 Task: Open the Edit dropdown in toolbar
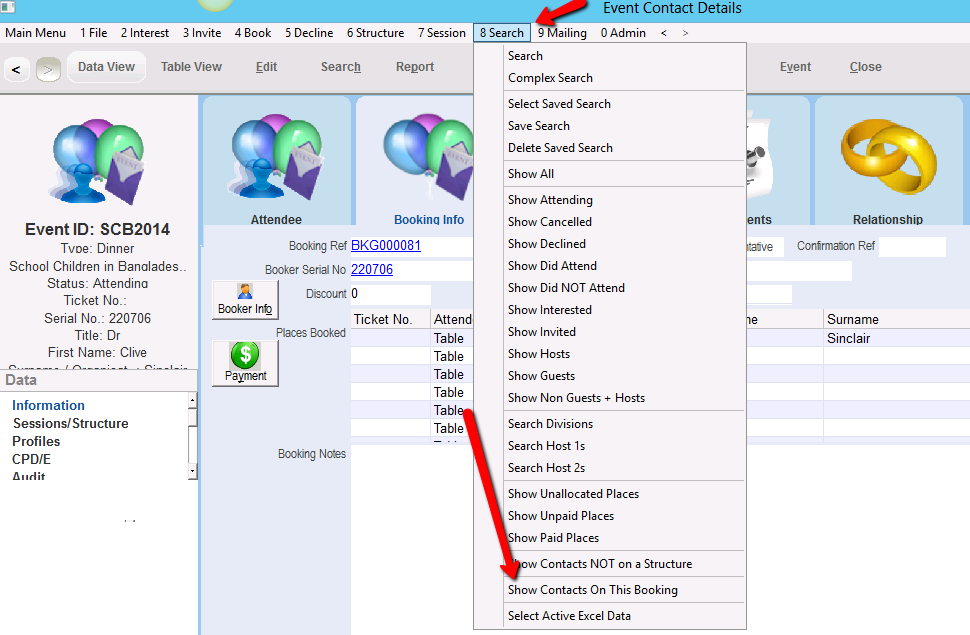coord(266,67)
